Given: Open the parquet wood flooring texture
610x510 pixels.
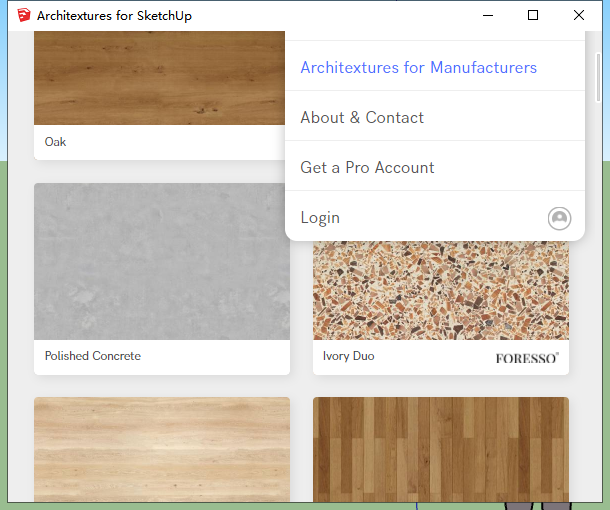Looking at the screenshot, I should pos(440,448).
